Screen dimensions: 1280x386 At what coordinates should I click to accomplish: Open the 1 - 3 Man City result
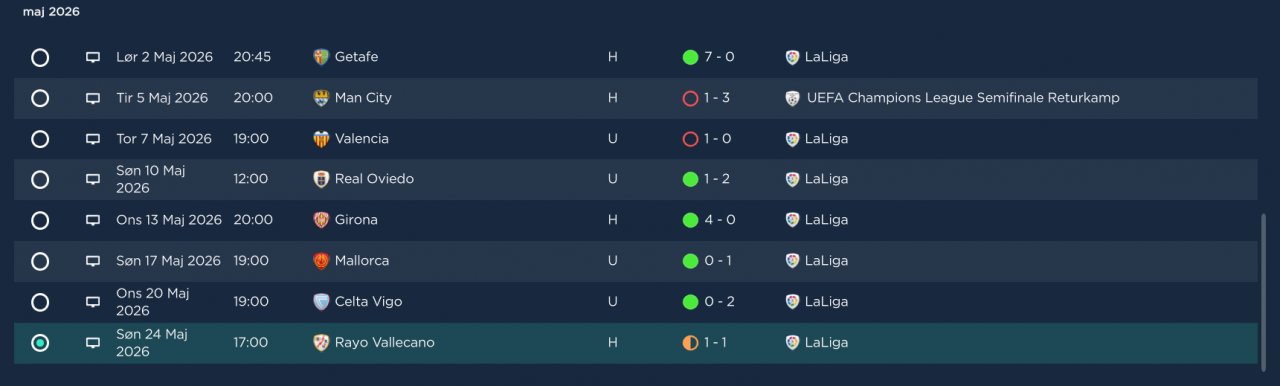716,98
